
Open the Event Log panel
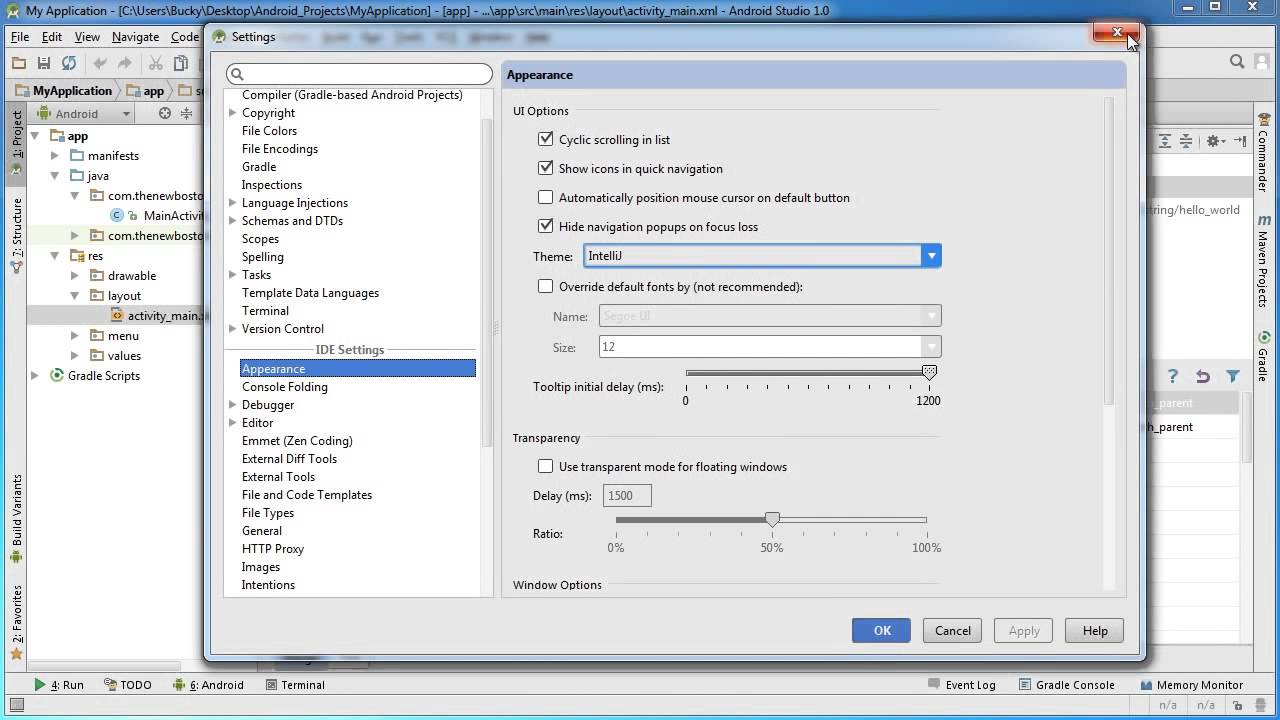[x=961, y=685]
